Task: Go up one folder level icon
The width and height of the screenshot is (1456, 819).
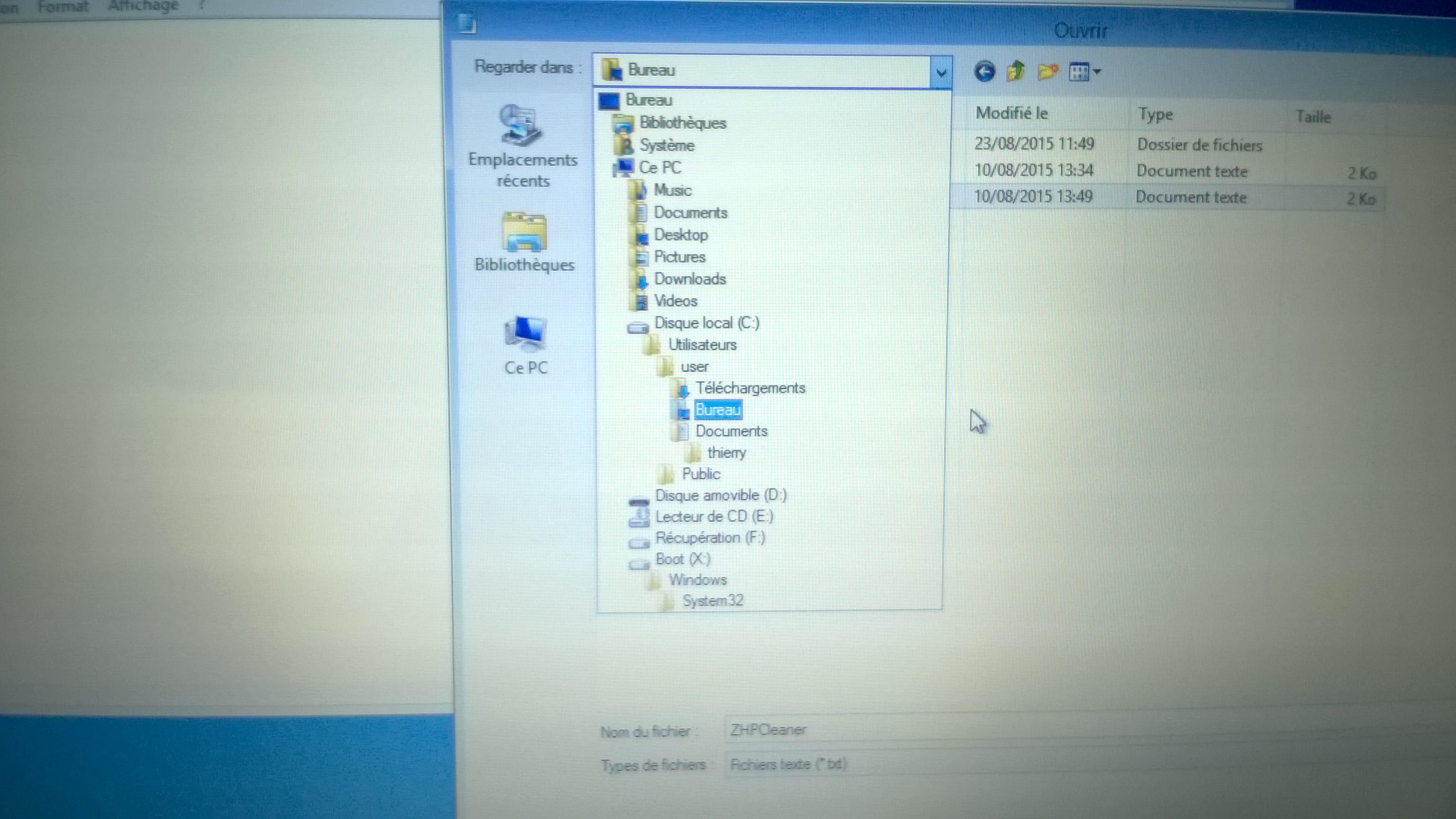Action: coord(1015,71)
